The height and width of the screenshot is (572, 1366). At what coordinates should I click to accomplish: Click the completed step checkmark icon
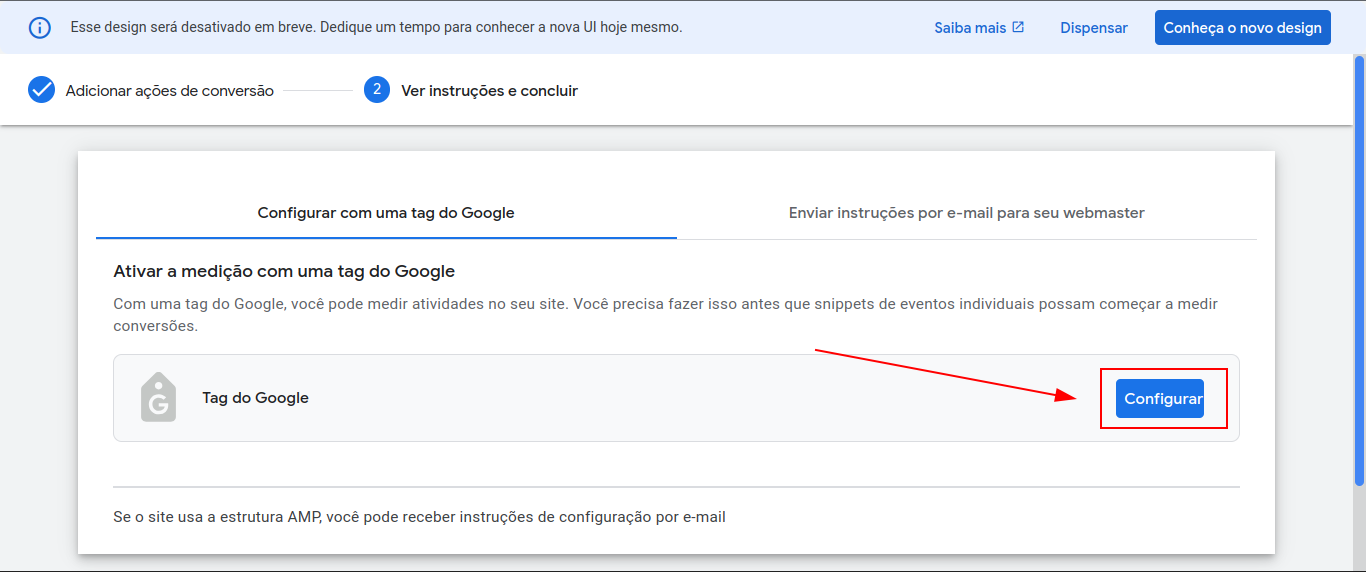(41, 90)
